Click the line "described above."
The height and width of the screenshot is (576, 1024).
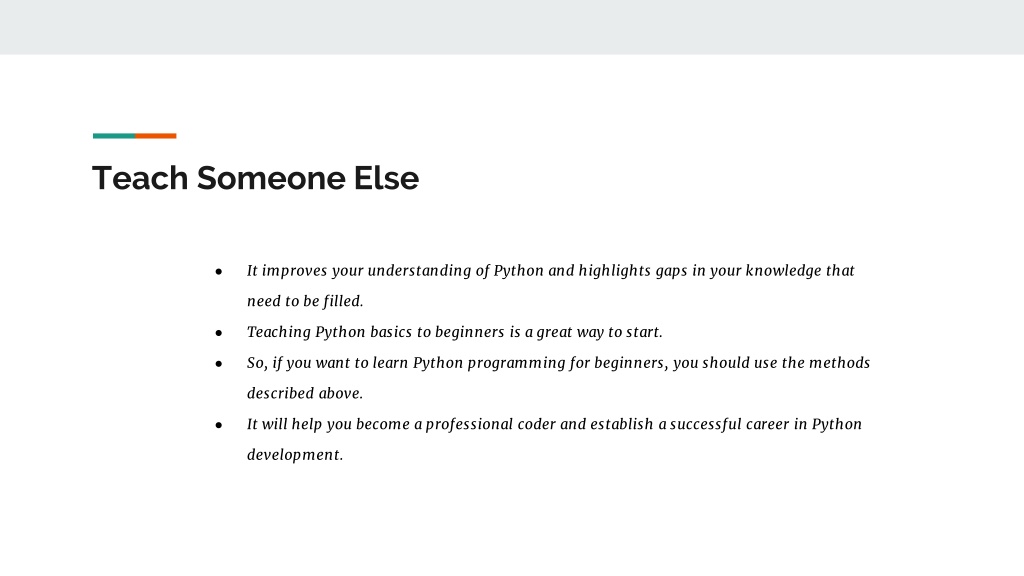304,393
